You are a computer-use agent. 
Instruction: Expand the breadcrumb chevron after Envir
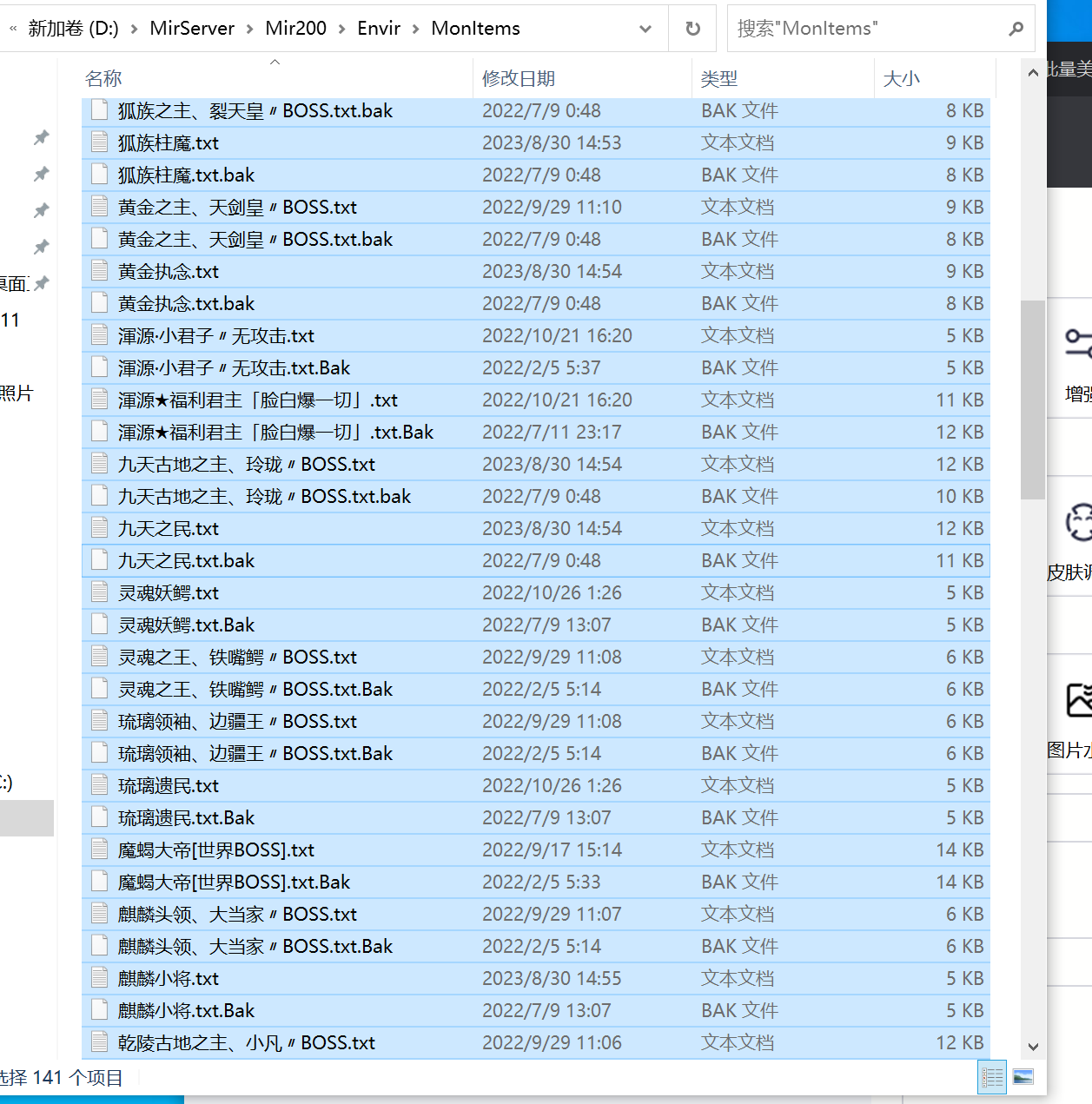(415, 29)
